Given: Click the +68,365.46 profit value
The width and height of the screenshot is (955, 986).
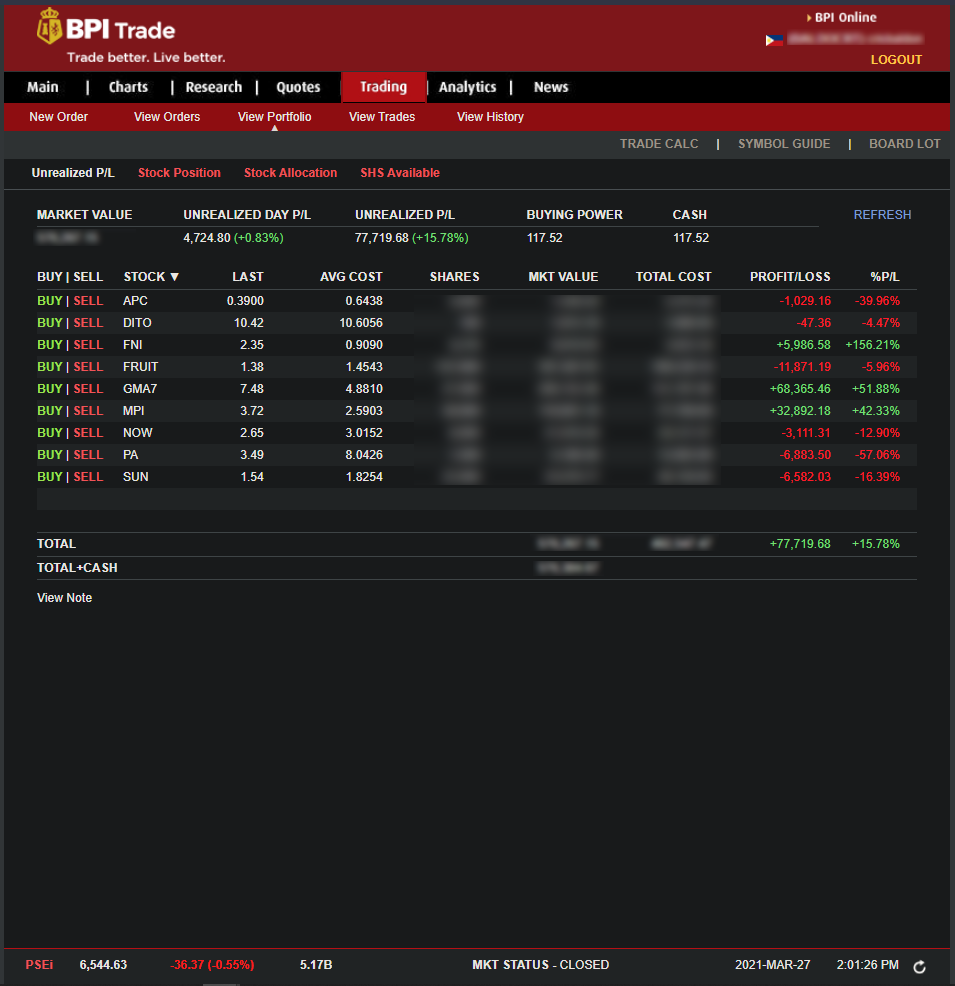Looking at the screenshot, I should [800, 389].
